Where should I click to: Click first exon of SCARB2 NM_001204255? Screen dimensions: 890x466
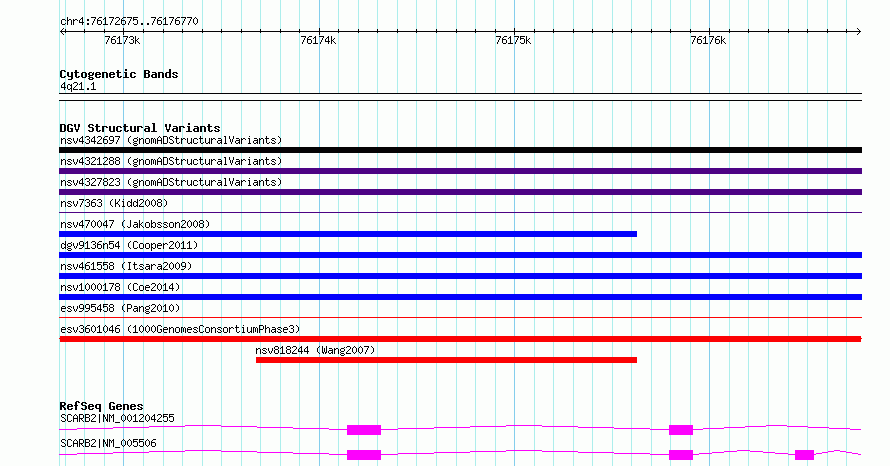364,430
